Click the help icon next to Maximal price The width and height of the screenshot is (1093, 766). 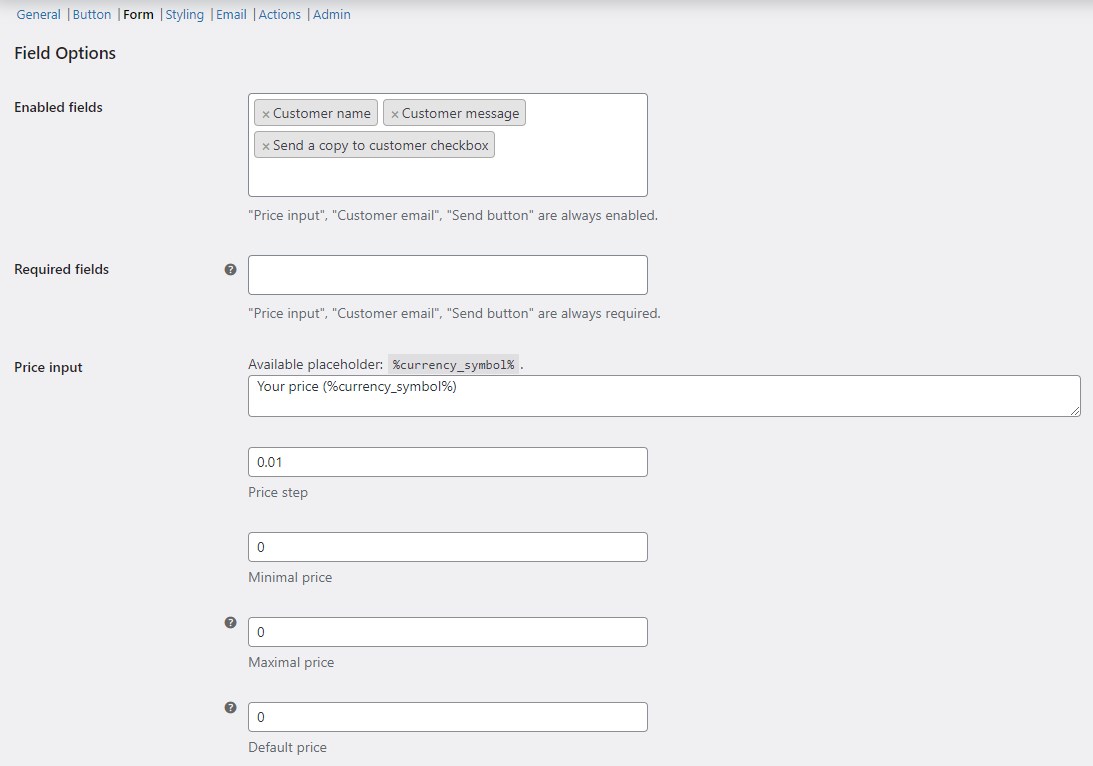(230, 622)
